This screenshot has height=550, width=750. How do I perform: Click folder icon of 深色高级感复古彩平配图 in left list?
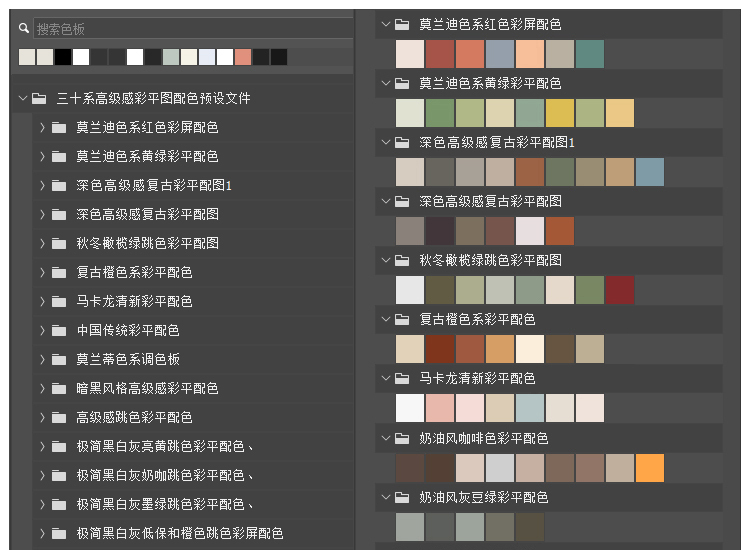click(x=59, y=214)
